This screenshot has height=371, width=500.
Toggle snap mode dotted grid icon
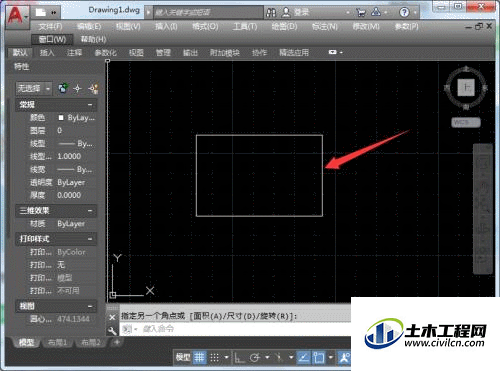point(214,358)
